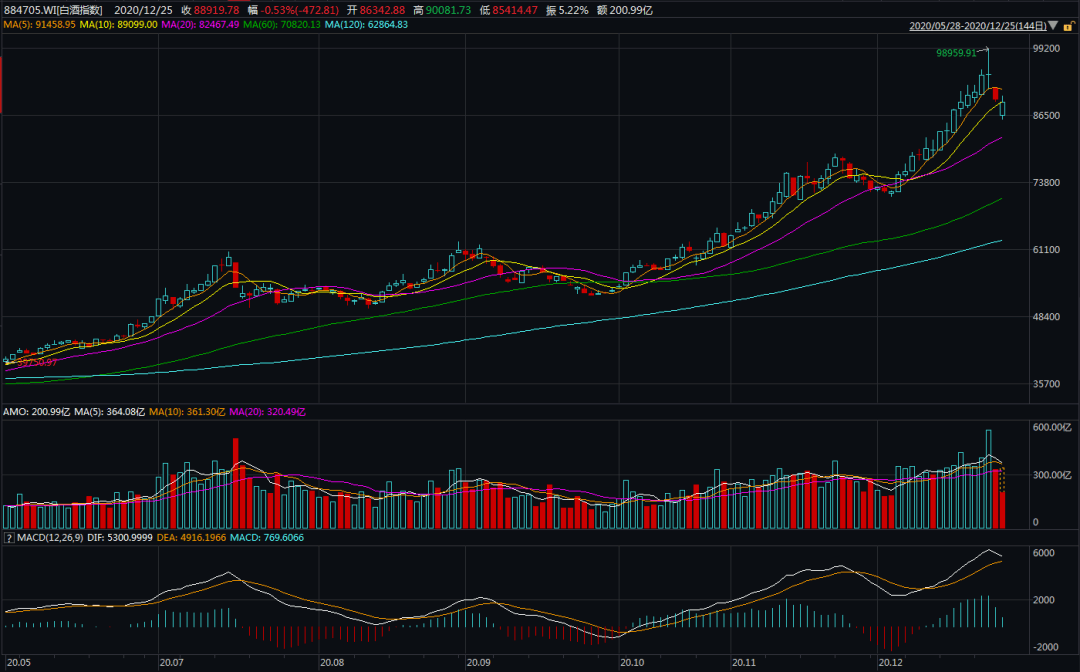The image size is (1080, 672).
Task: Click the 20.07 time axis label
Action: point(172,663)
